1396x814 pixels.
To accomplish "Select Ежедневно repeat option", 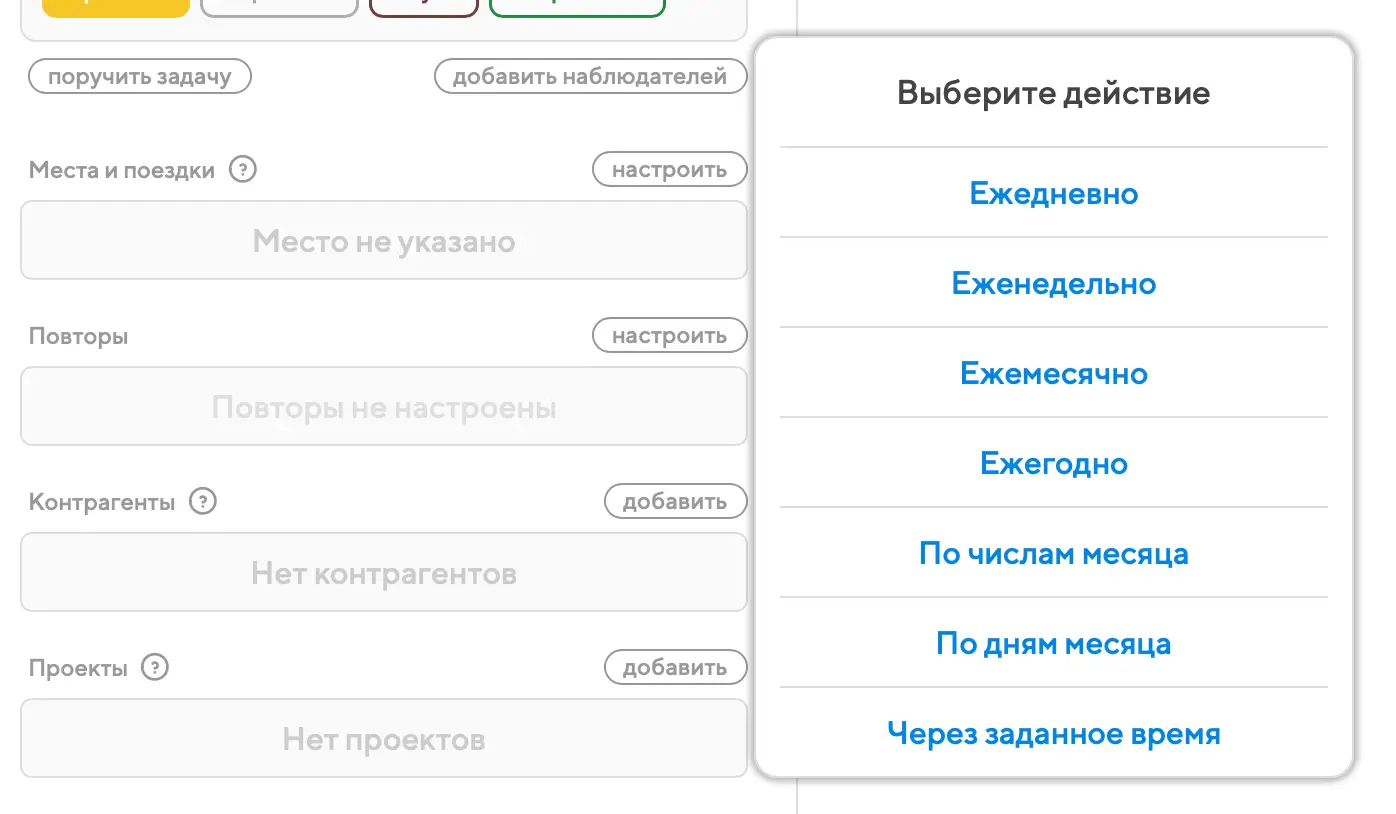I will coord(1053,193).
